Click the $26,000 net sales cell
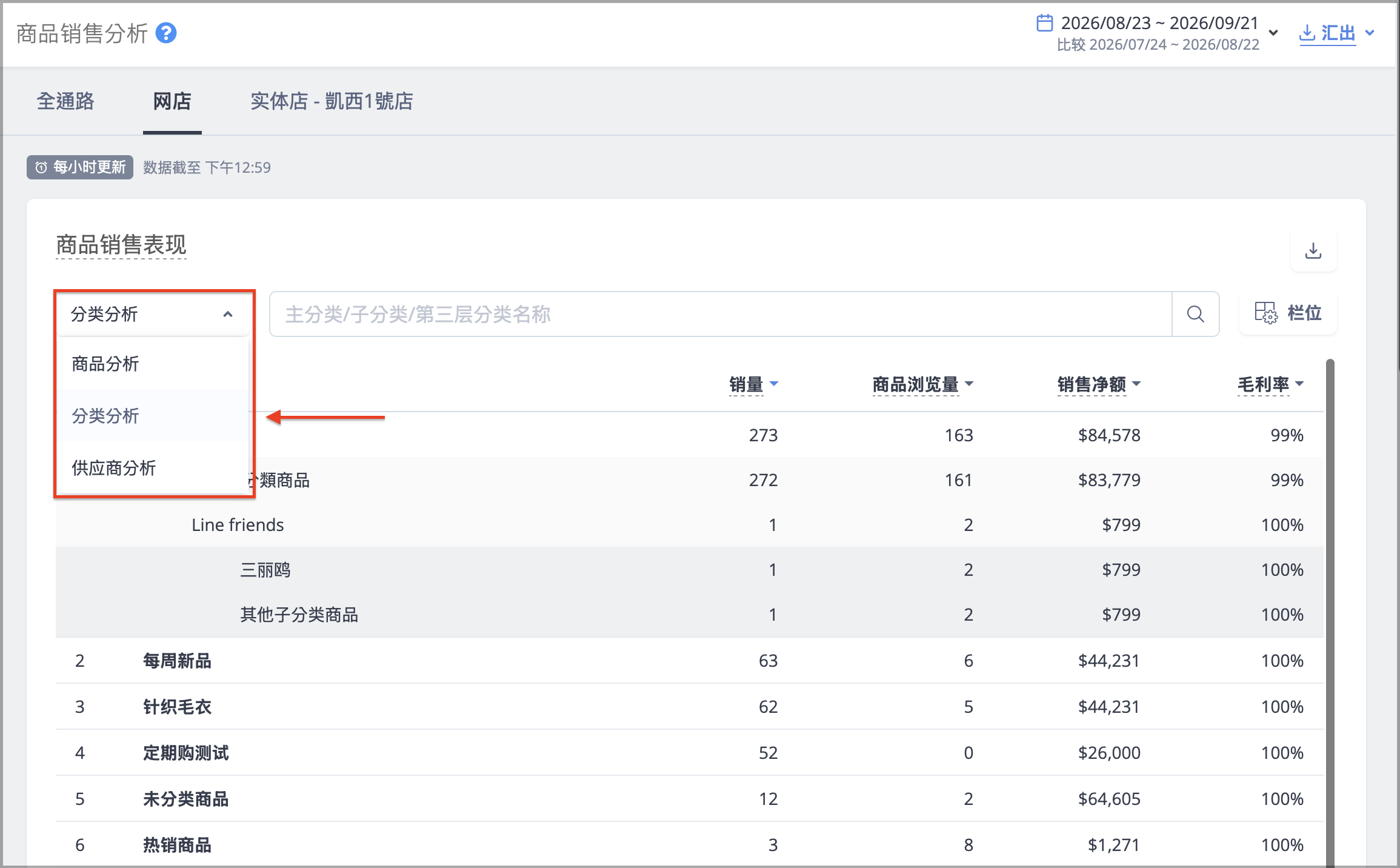Viewport: 1400px width, 868px height. click(x=1109, y=753)
